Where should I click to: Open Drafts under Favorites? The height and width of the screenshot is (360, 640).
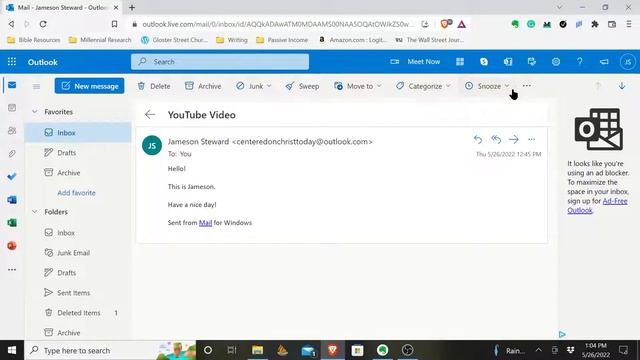(78, 153)
